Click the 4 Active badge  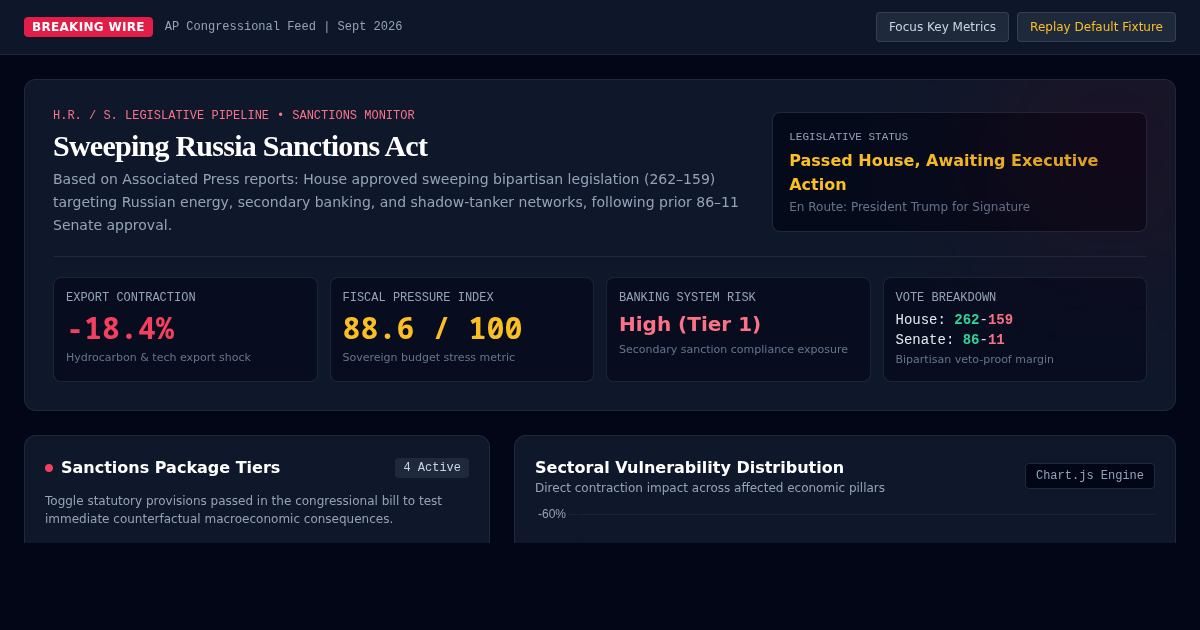coord(432,468)
